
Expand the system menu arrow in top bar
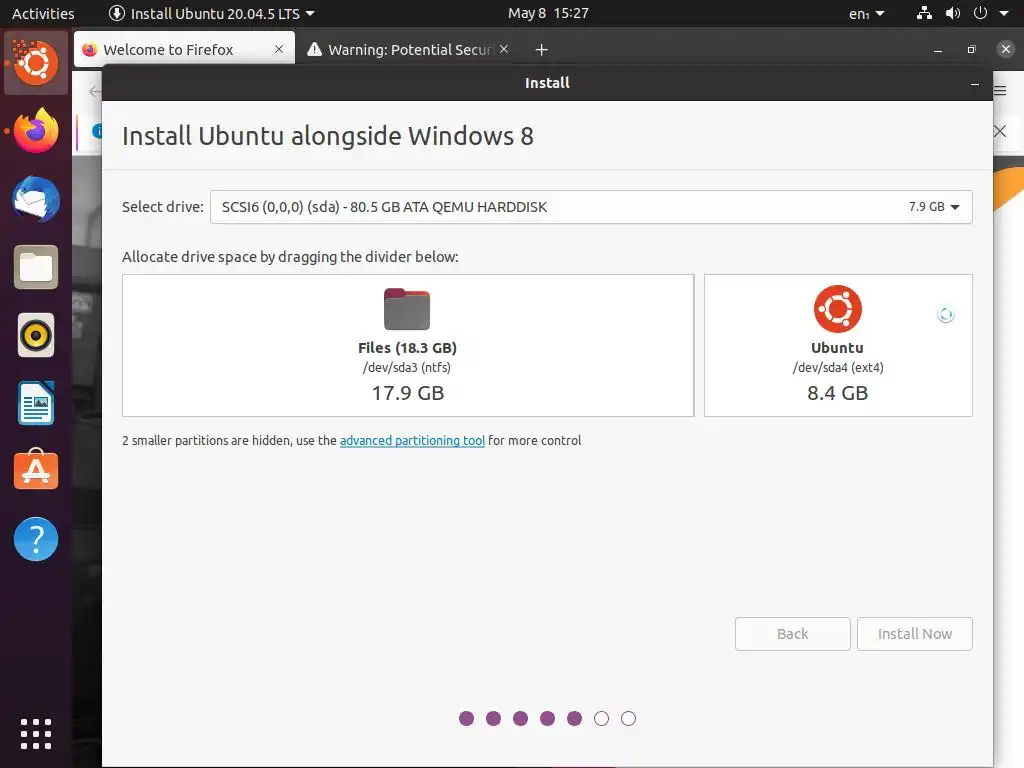pos(1004,13)
